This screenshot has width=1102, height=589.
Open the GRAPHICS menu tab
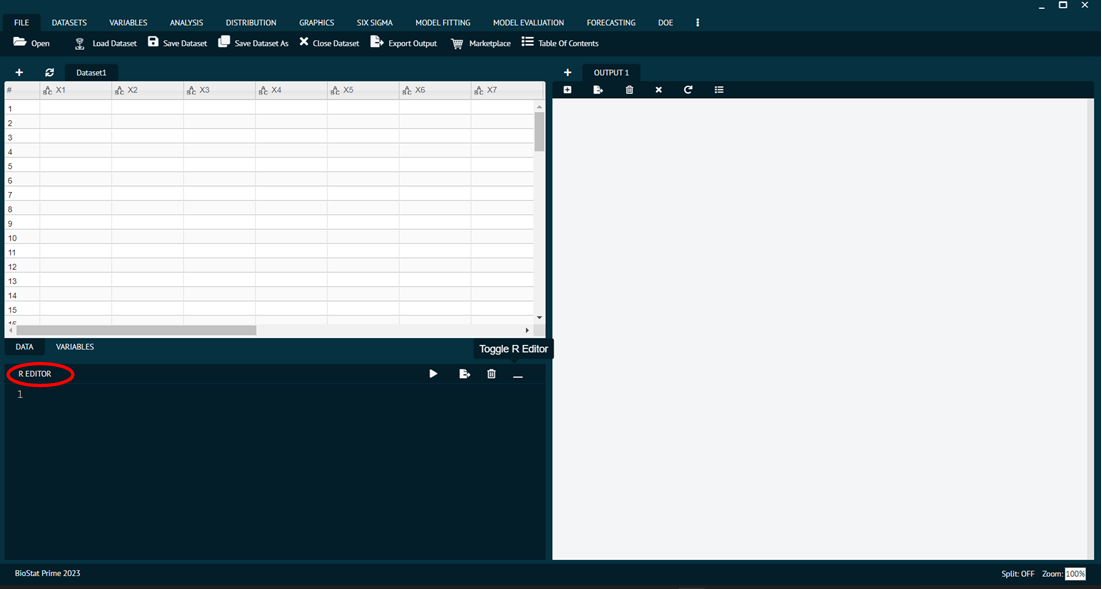316,22
